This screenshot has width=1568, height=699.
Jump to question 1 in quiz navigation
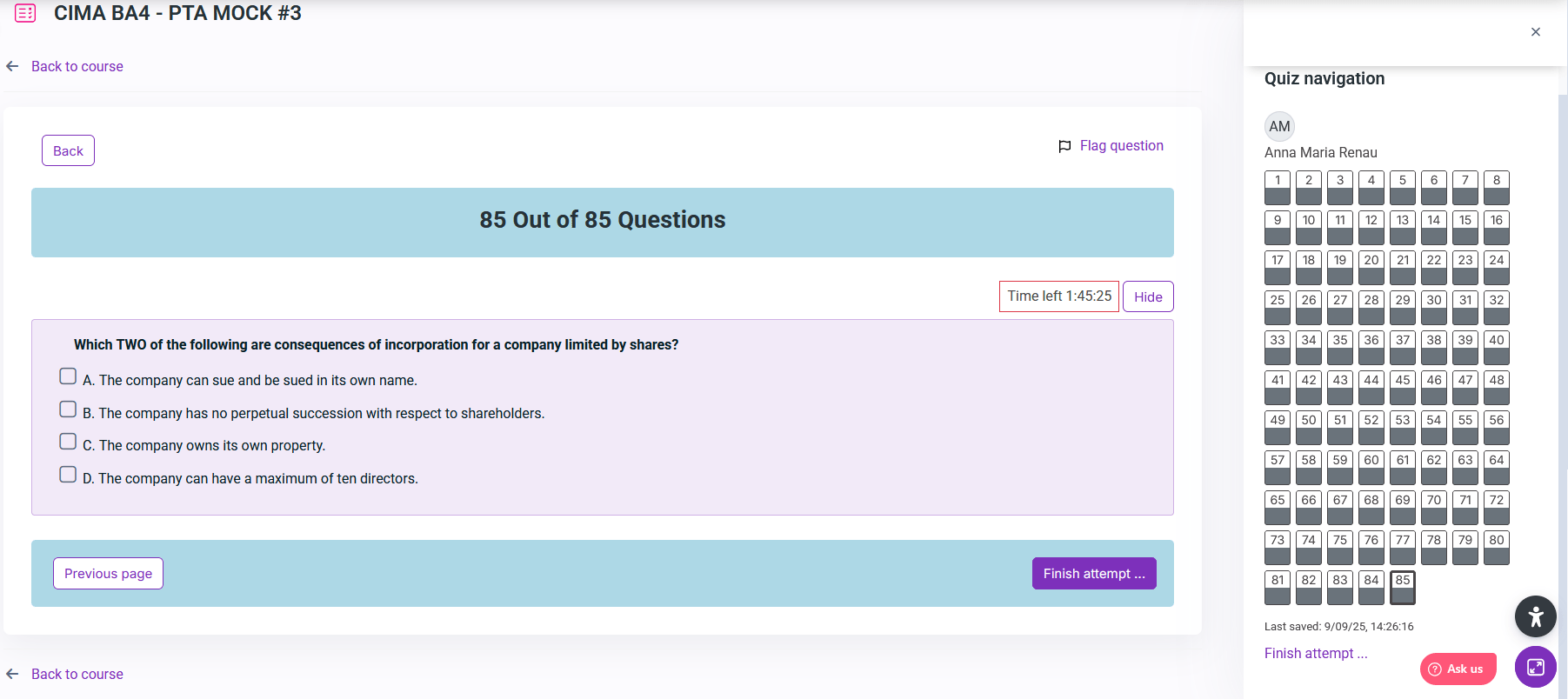tap(1277, 187)
